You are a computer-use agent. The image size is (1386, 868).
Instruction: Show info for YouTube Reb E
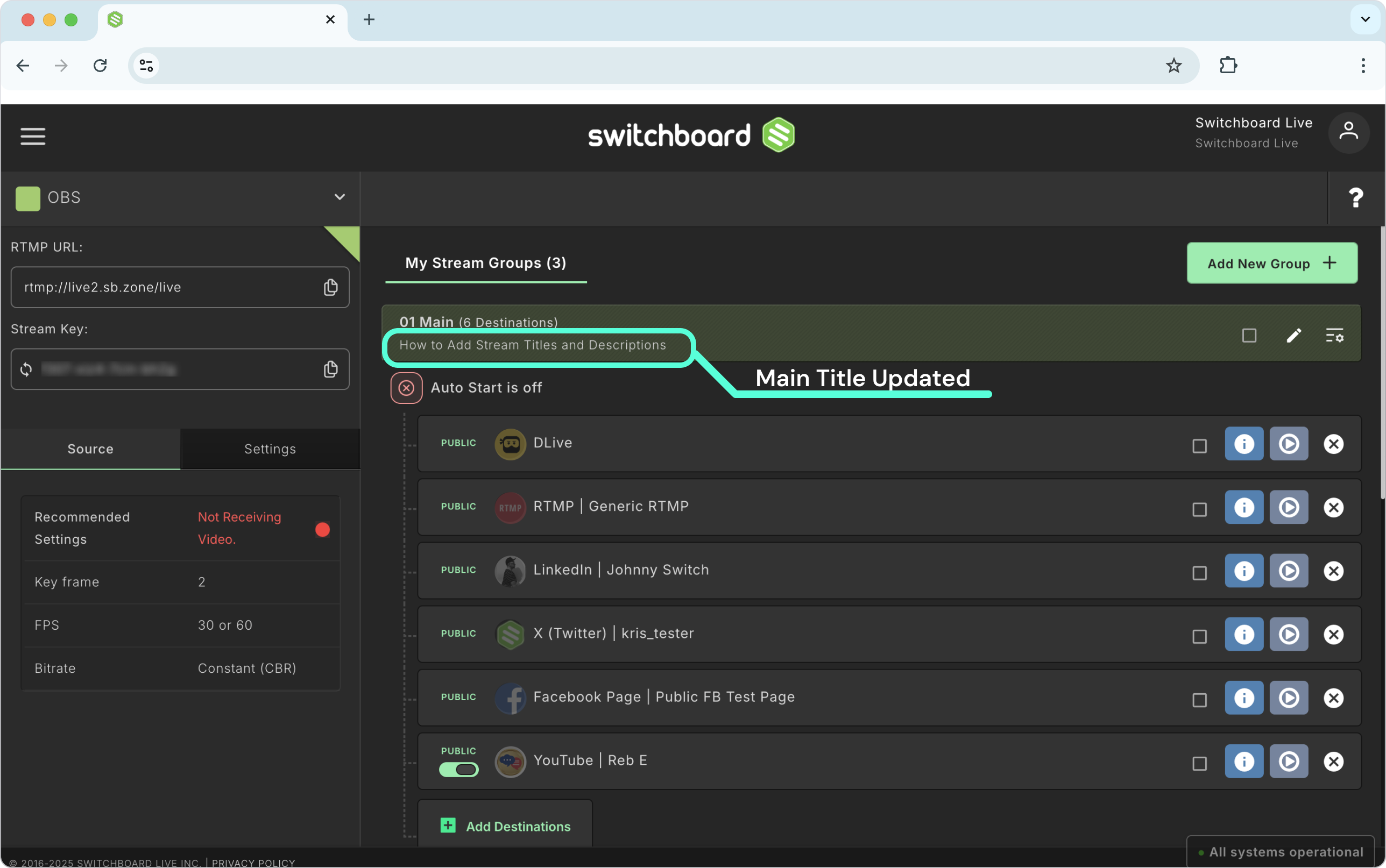tap(1244, 762)
